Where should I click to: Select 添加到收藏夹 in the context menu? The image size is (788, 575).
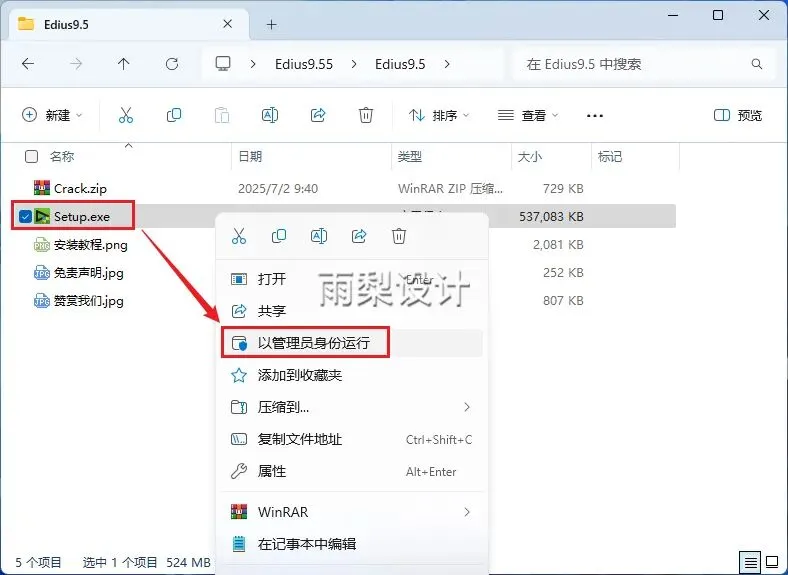point(352,375)
